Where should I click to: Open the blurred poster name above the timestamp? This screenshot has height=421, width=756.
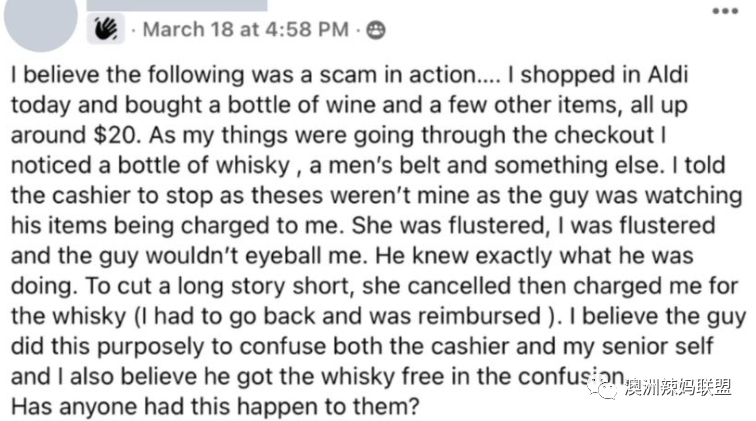click(177, 5)
